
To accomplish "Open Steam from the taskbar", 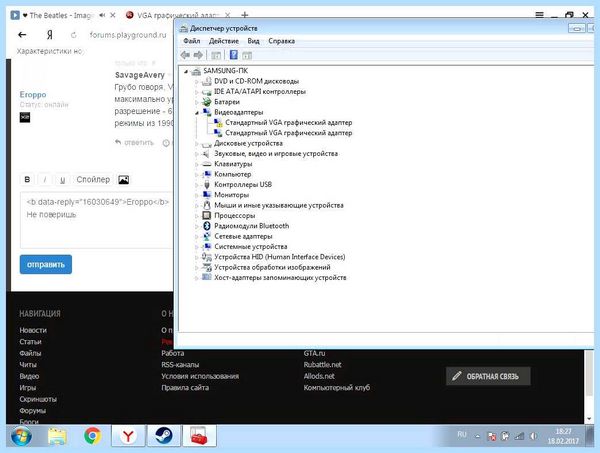I will (x=164, y=436).
